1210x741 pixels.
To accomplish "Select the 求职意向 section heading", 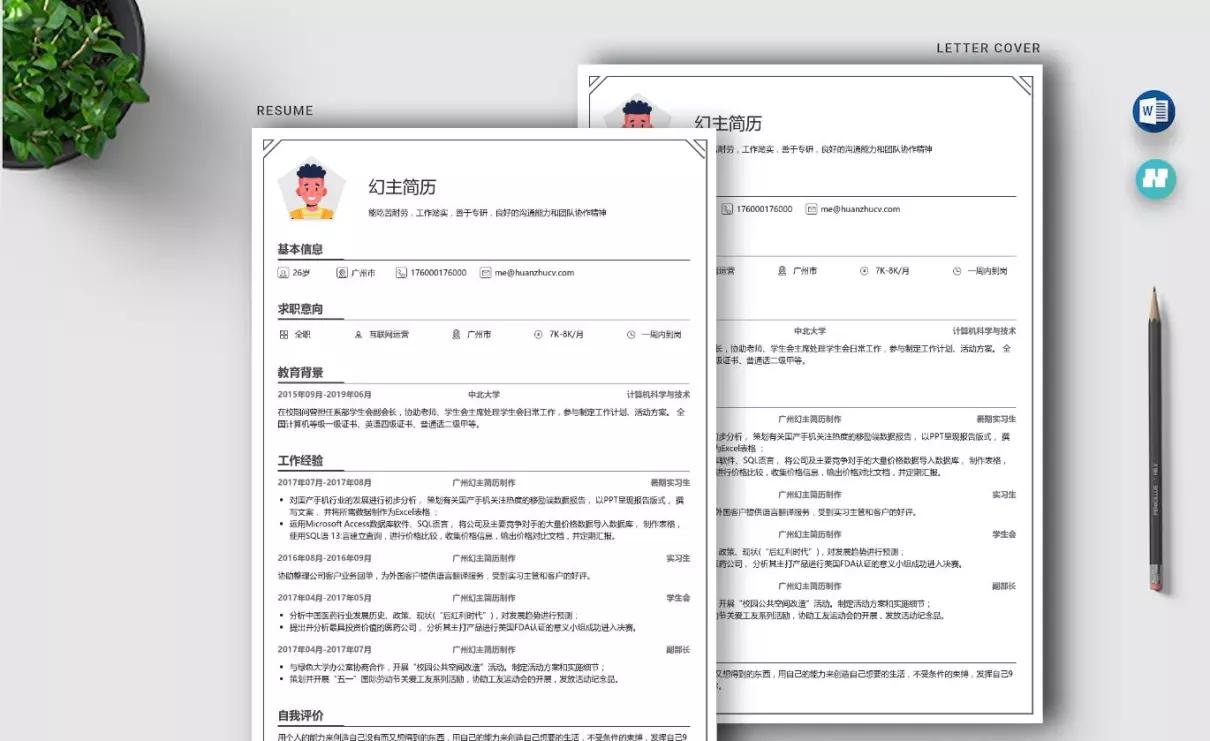I will point(300,309).
